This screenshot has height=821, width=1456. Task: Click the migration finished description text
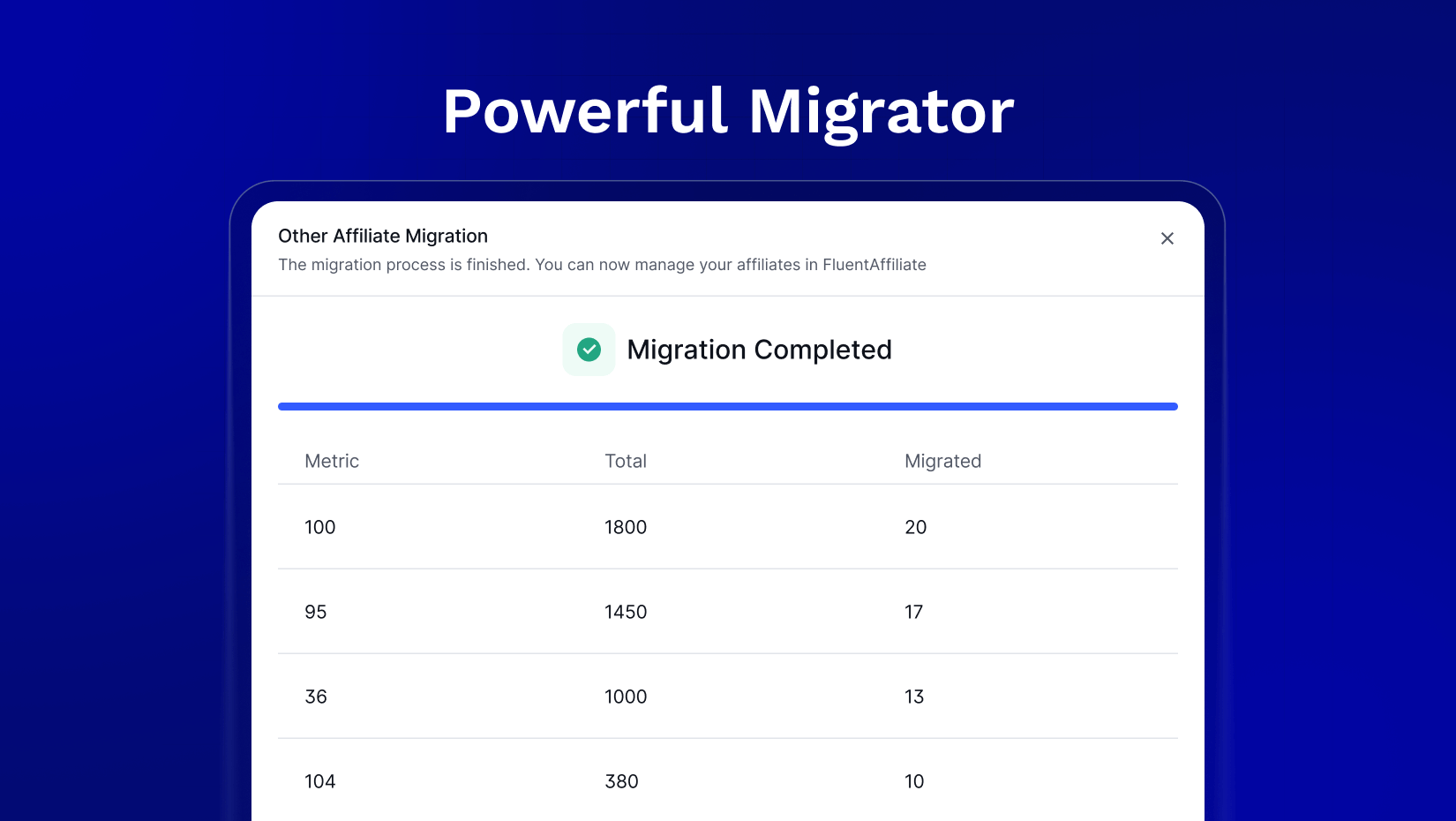pyautogui.click(x=602, y=265)
